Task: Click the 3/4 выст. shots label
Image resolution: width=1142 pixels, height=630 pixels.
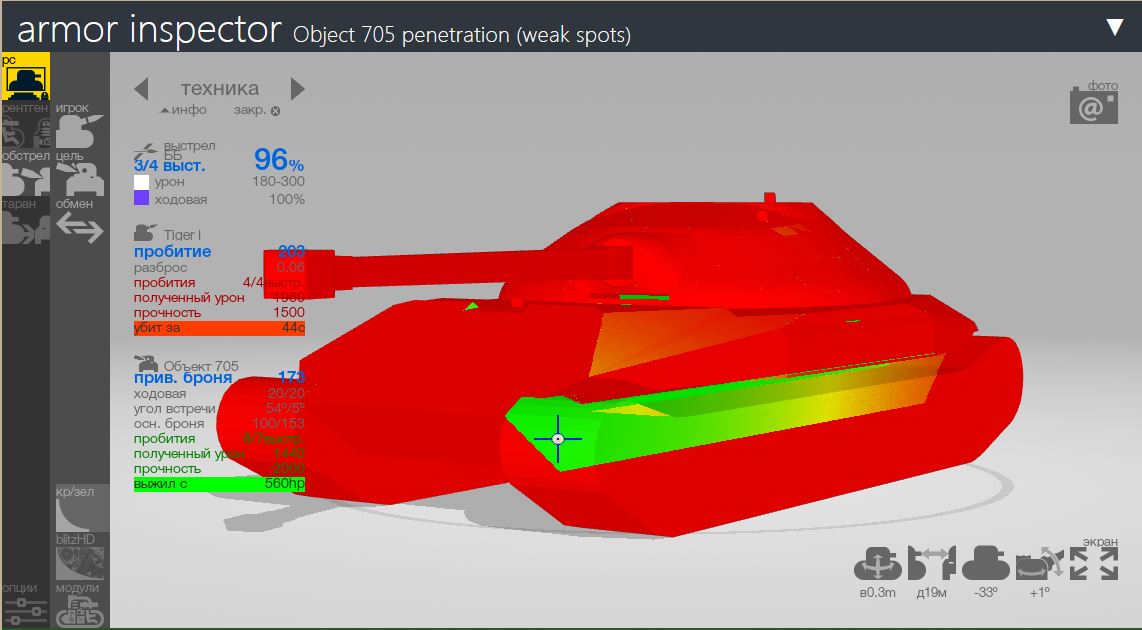Action: pyautogui.click(x=170, y=166)
